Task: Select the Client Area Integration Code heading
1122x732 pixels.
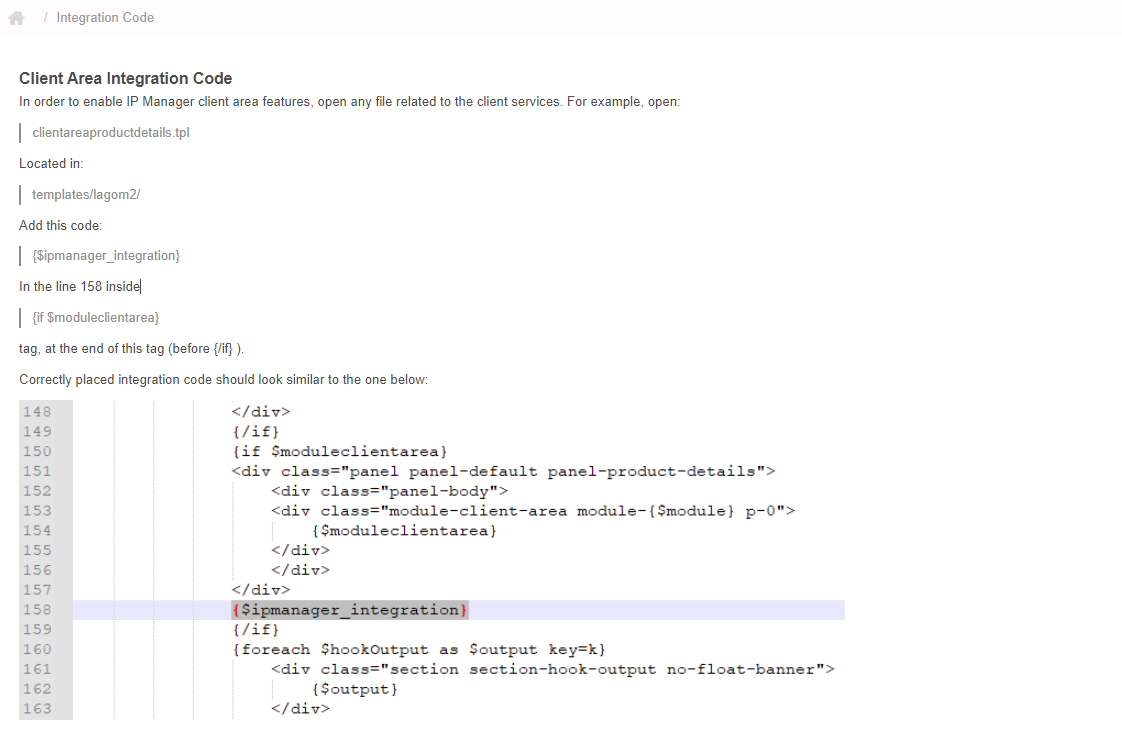Action: 126,78
